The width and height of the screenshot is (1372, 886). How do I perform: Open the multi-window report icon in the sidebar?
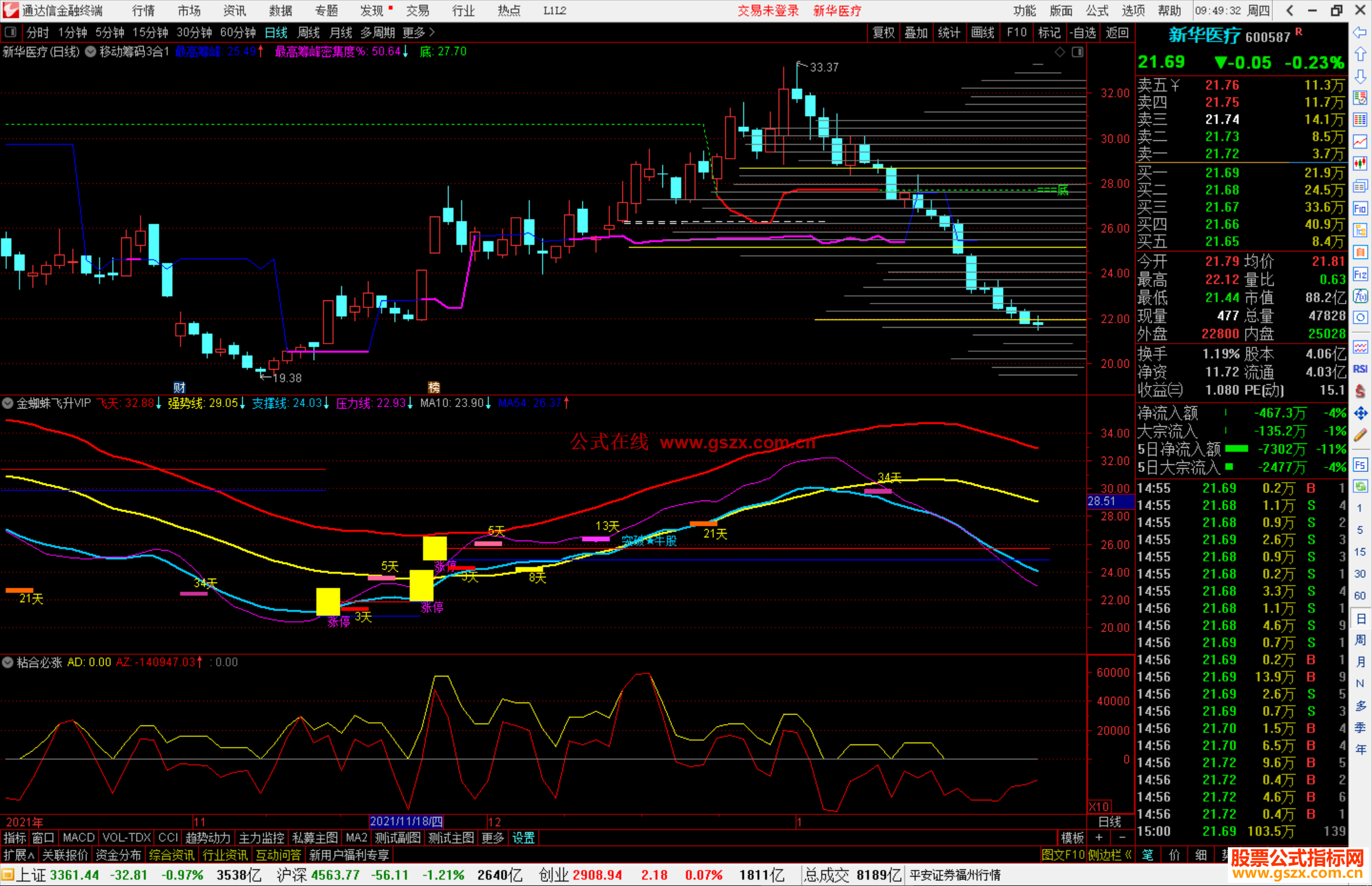click(1360, 186)
